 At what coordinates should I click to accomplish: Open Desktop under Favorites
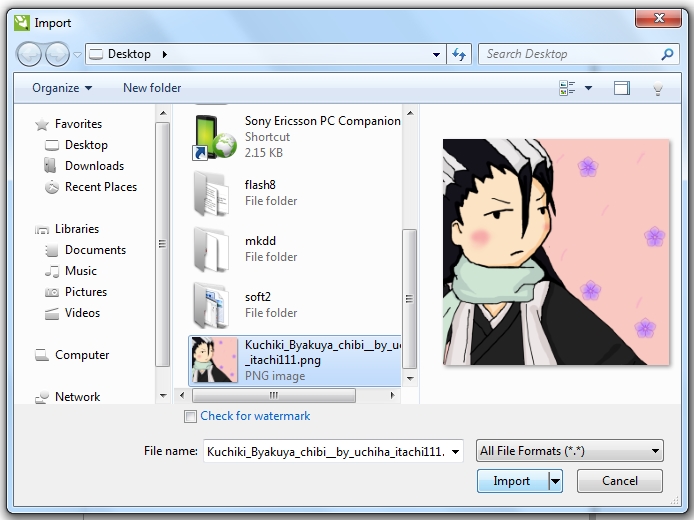tap(86, 145)
